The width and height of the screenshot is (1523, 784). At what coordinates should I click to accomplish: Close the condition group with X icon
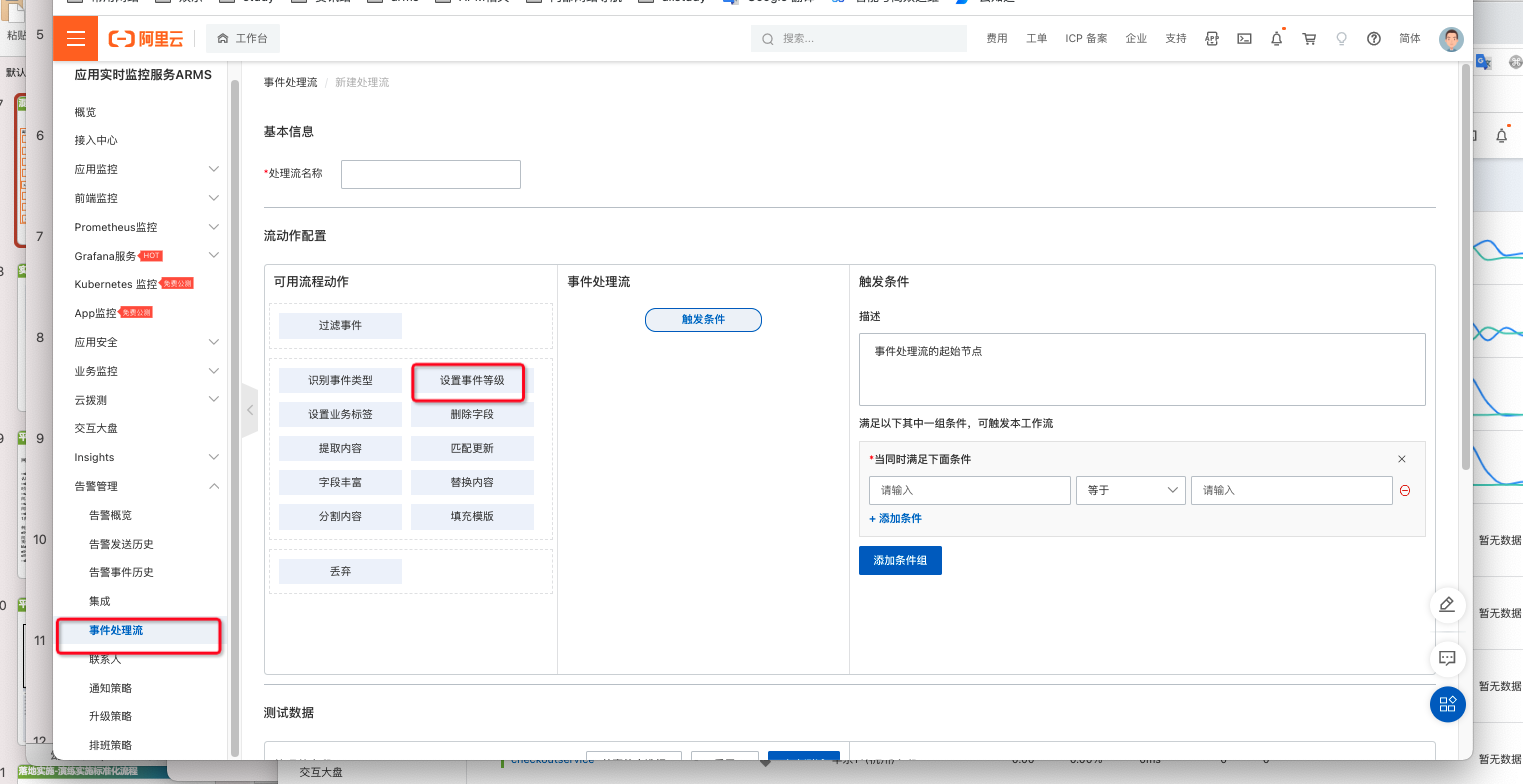(1402, 459)
